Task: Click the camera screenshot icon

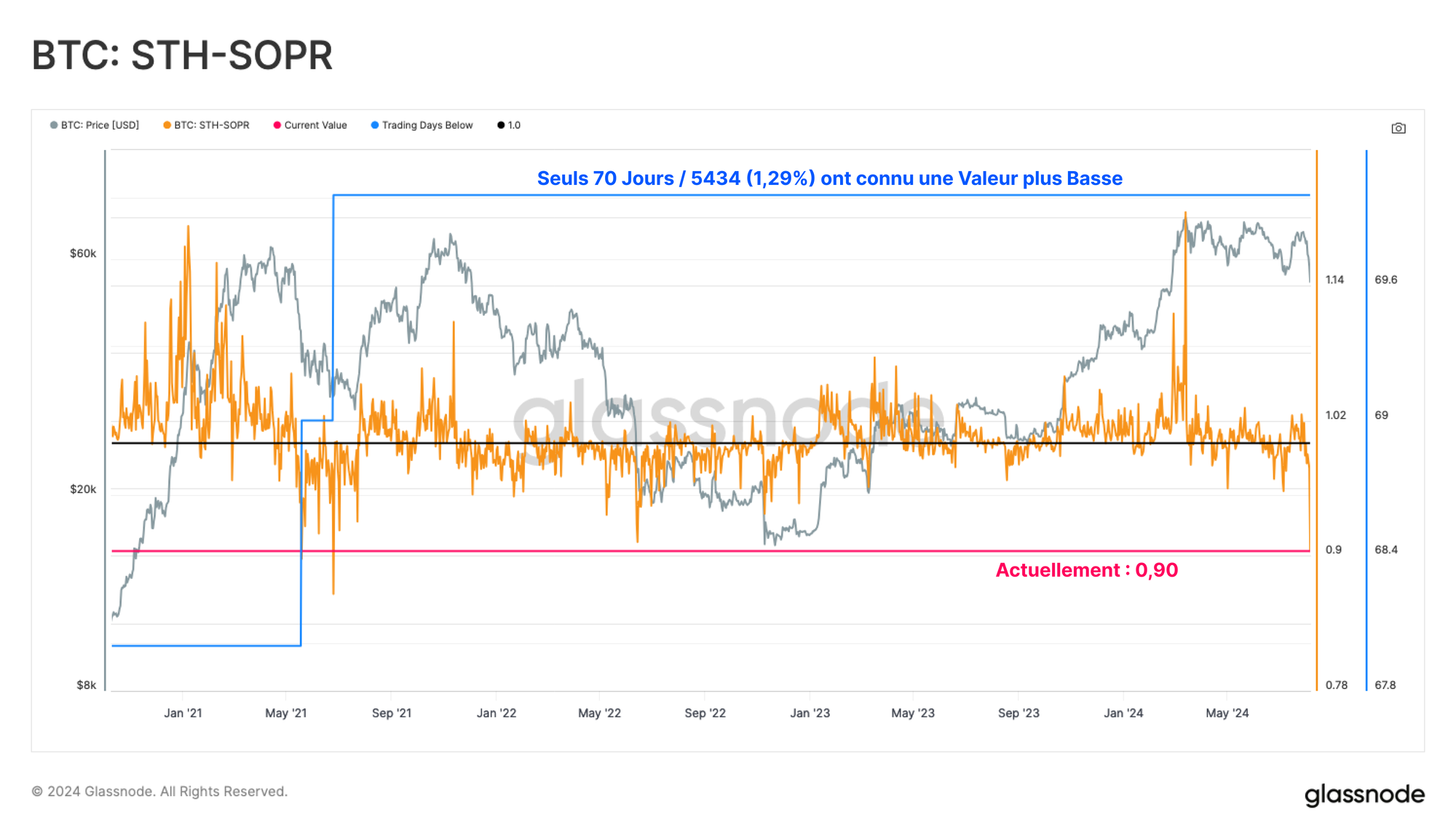Action: 1398,128
